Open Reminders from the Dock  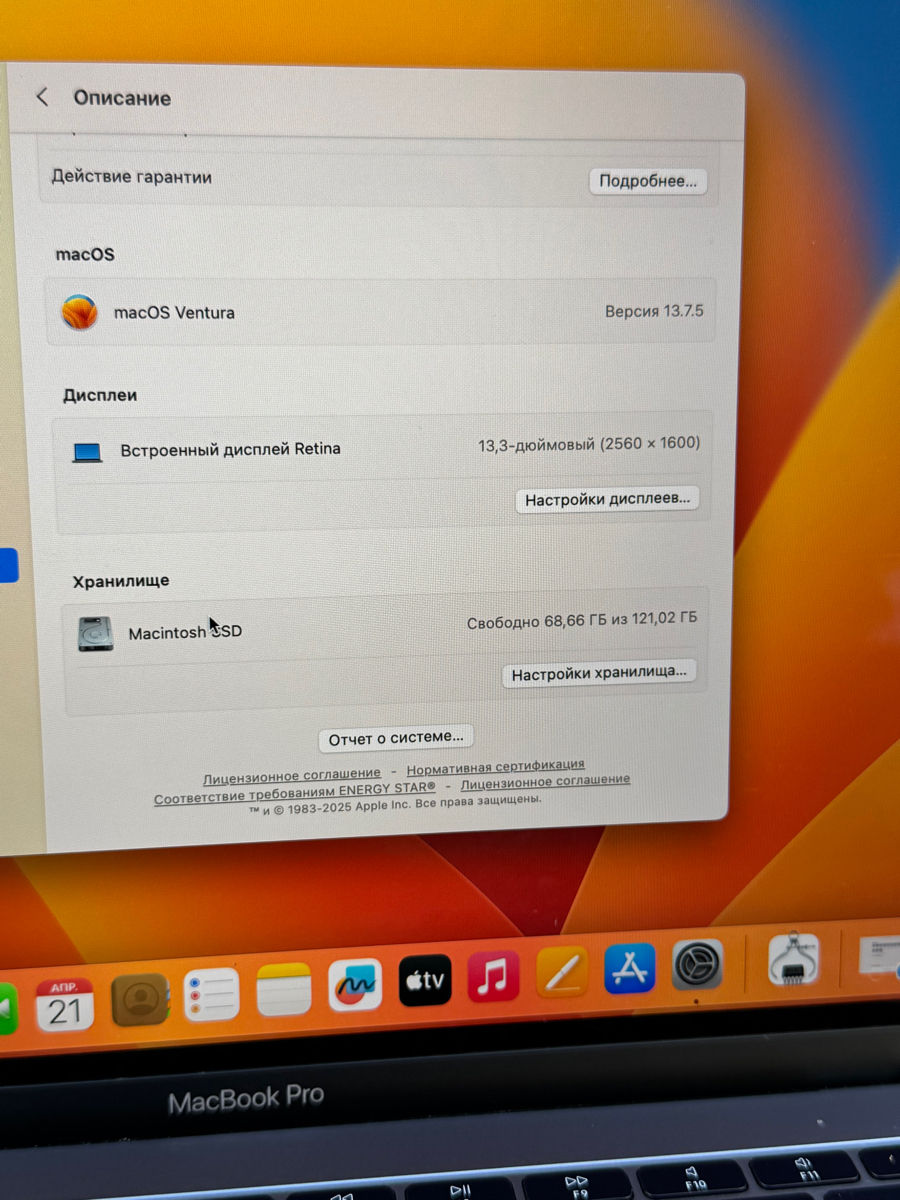(211, 994)
